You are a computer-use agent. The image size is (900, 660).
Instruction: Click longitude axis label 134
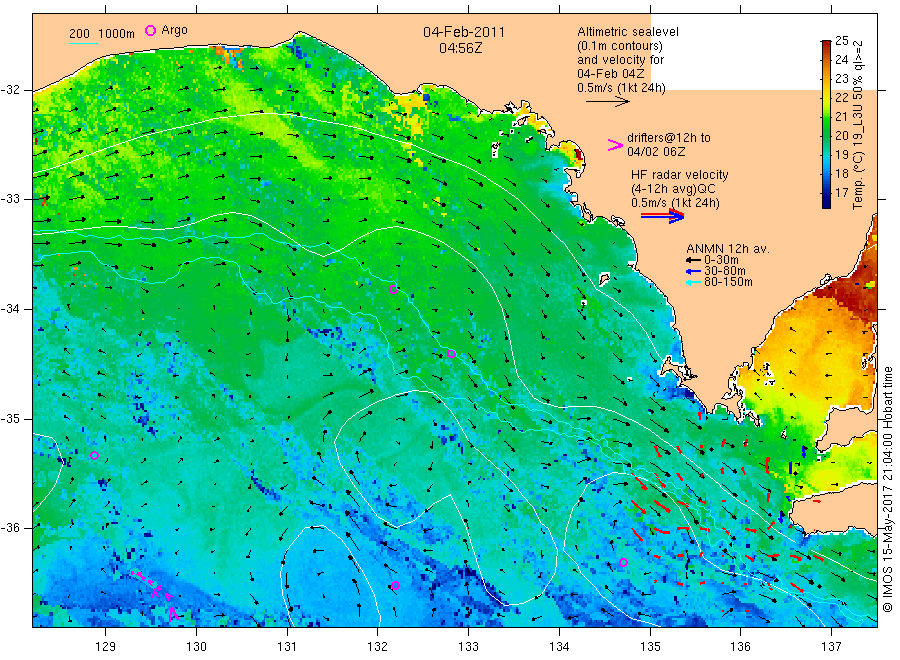pyautogui.click(x=559, y=647)
